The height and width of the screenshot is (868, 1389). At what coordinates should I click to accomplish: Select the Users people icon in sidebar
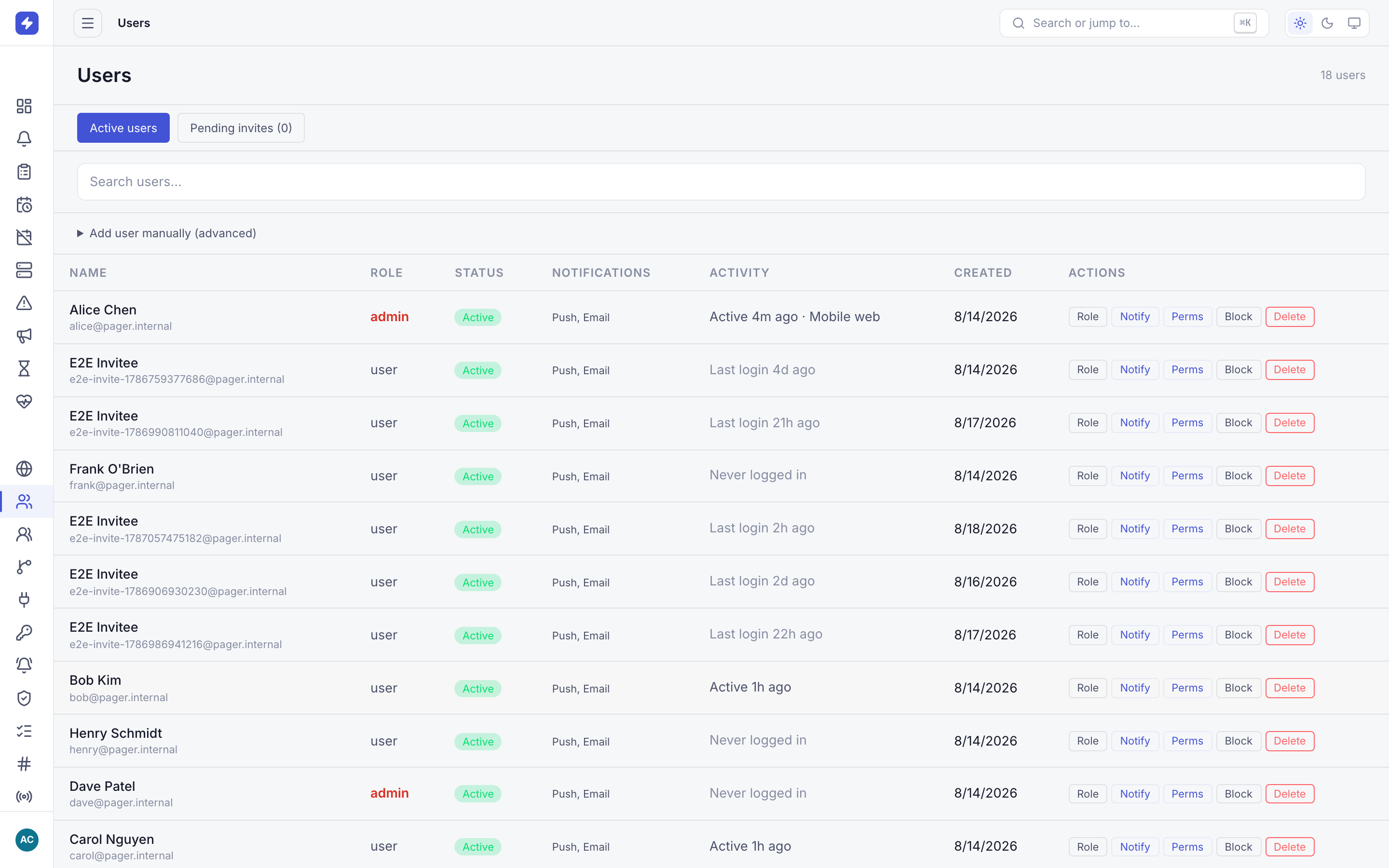click(24, 502)
